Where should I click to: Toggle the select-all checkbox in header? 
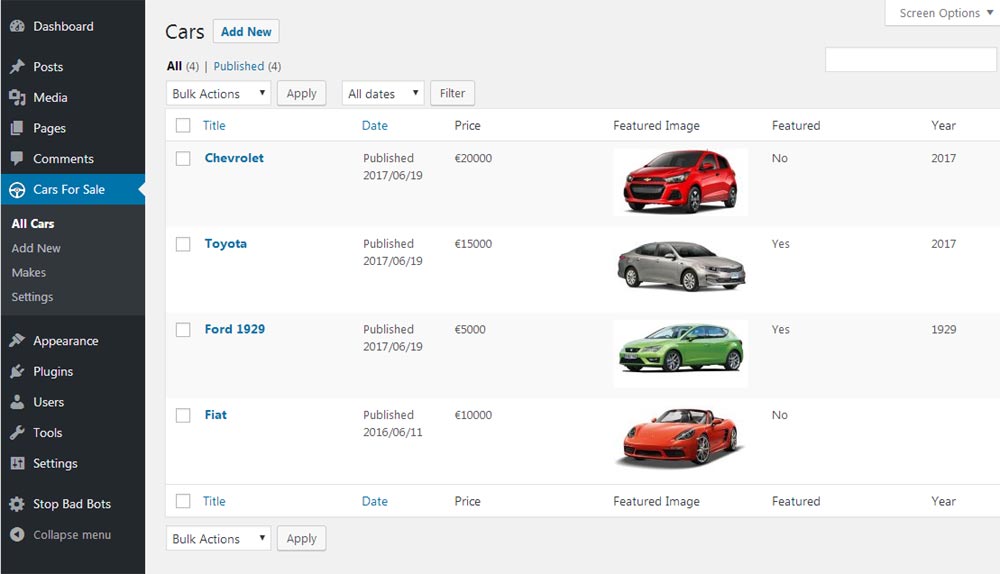click(183, 126)
